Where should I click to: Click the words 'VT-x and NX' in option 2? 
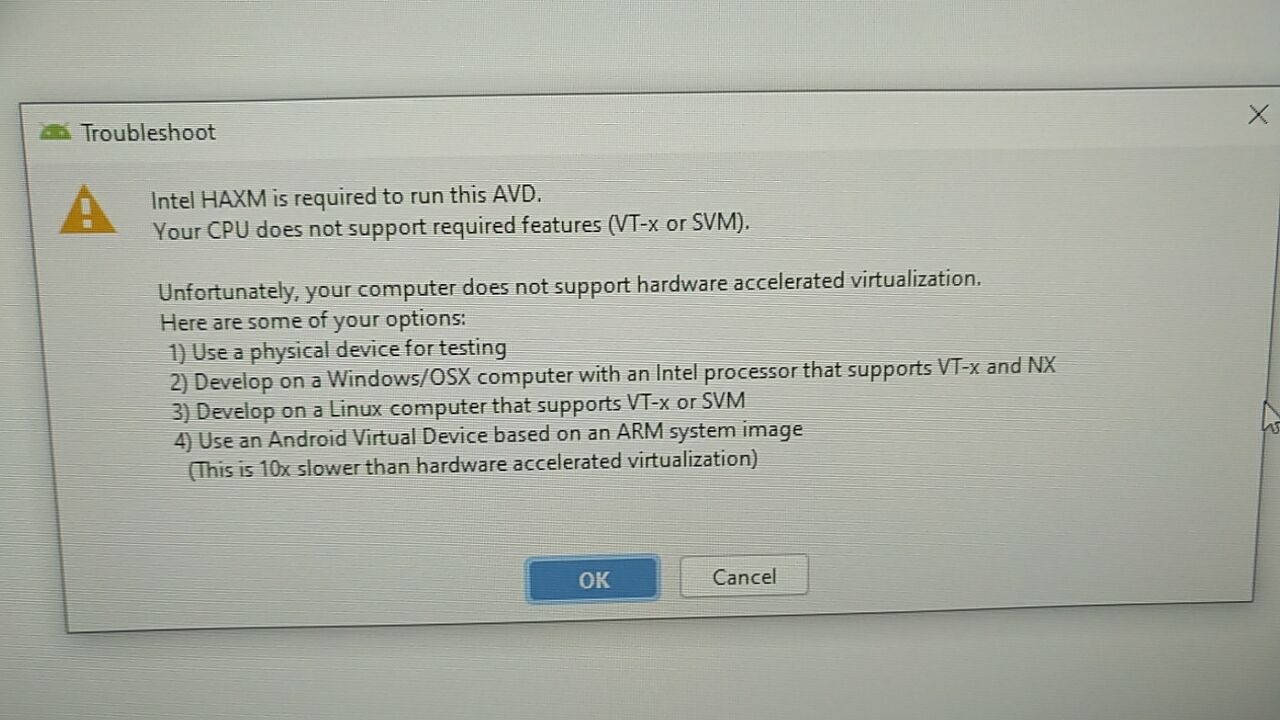pos(996,367)
